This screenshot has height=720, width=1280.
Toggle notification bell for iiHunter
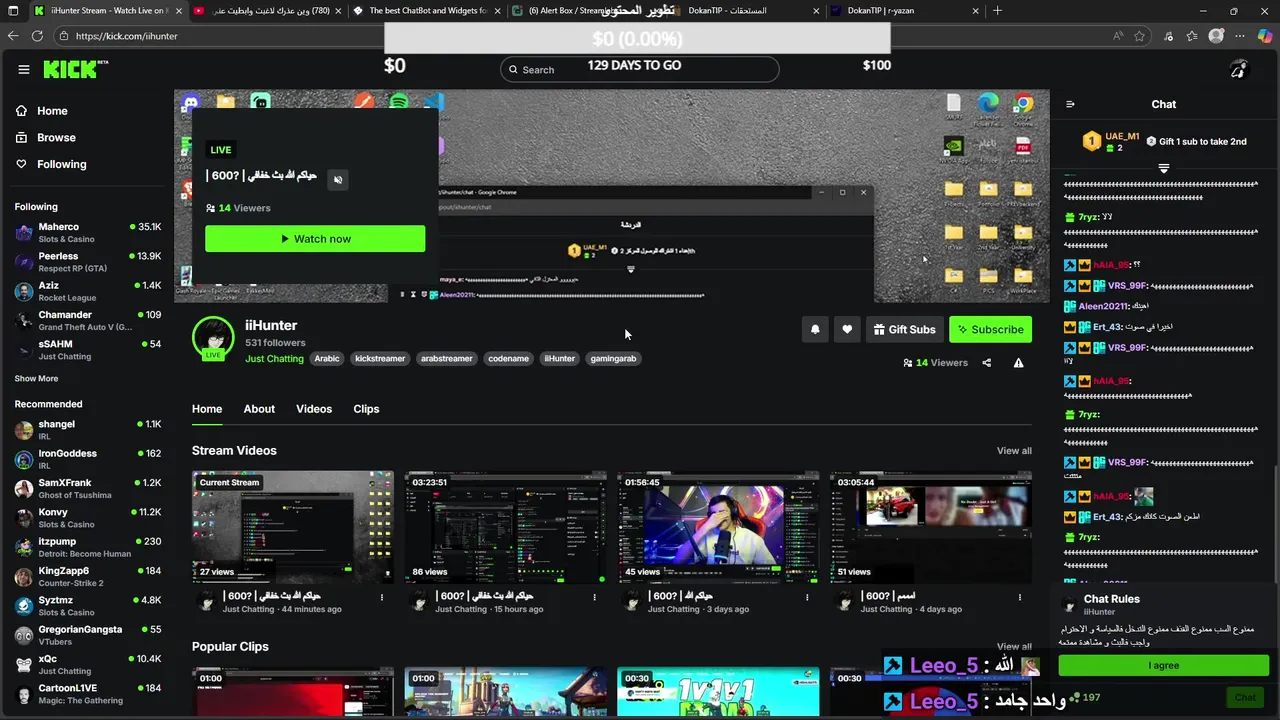click(815, 329)
